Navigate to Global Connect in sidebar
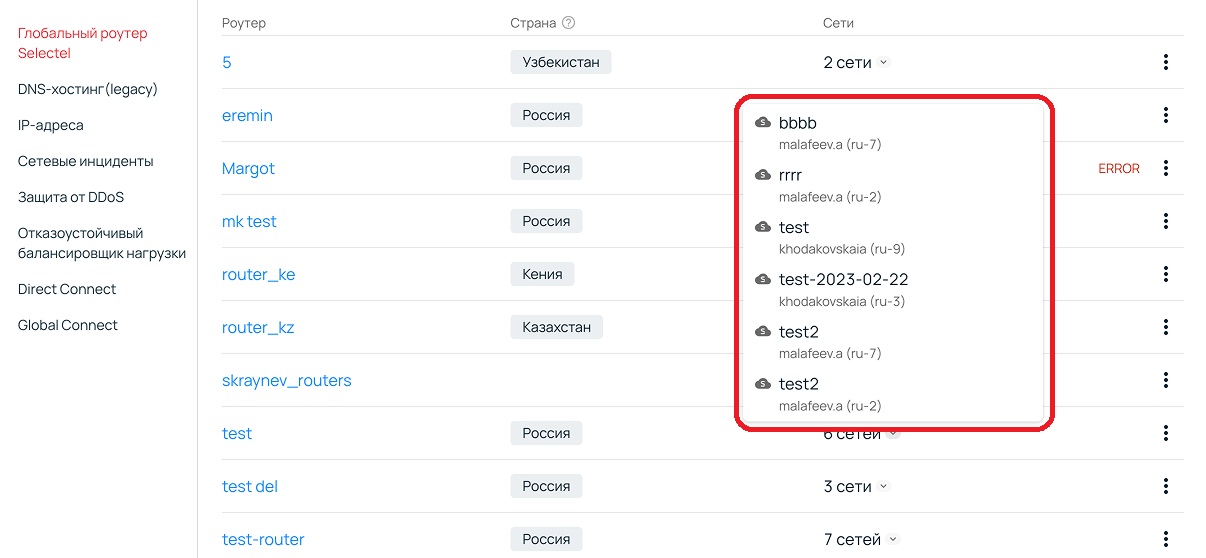This screenshot has height=558, width=1206. click(68, 325)
